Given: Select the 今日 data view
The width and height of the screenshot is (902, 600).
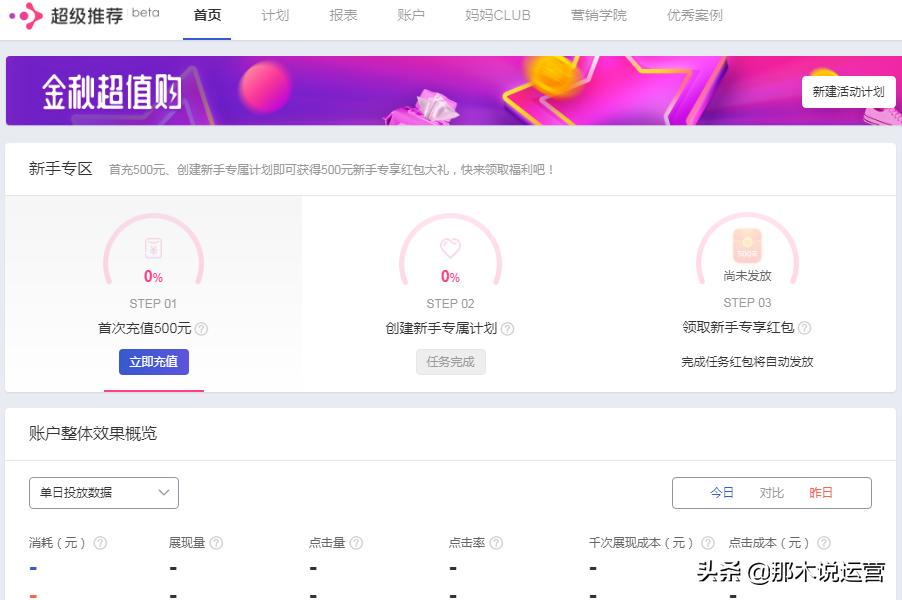Looking at the screenshot, I should [x=722, y=492].
